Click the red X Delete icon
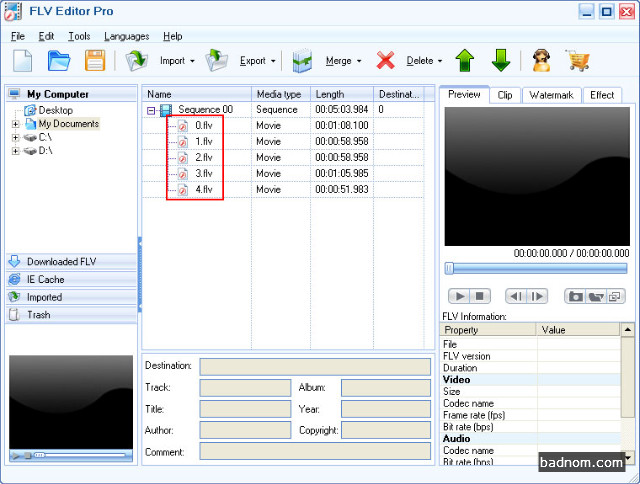The width and height of the screenshot is (640, 484). 385,61
